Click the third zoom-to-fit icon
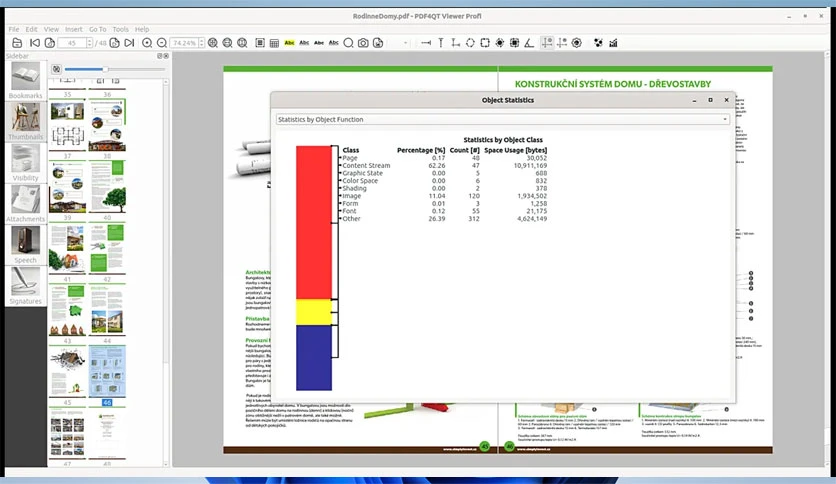The height and width of the screenshot is (484, 836). click(243, 43)
